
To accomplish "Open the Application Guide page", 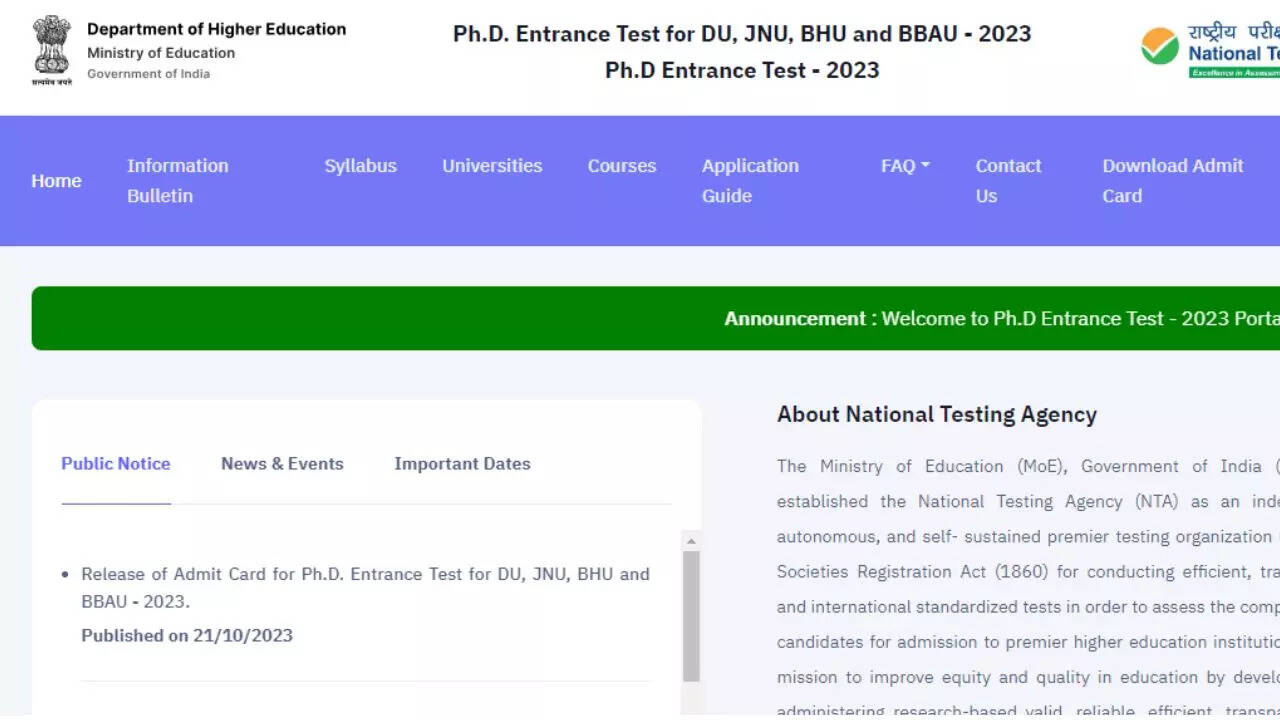I will (x=750, y=181).
